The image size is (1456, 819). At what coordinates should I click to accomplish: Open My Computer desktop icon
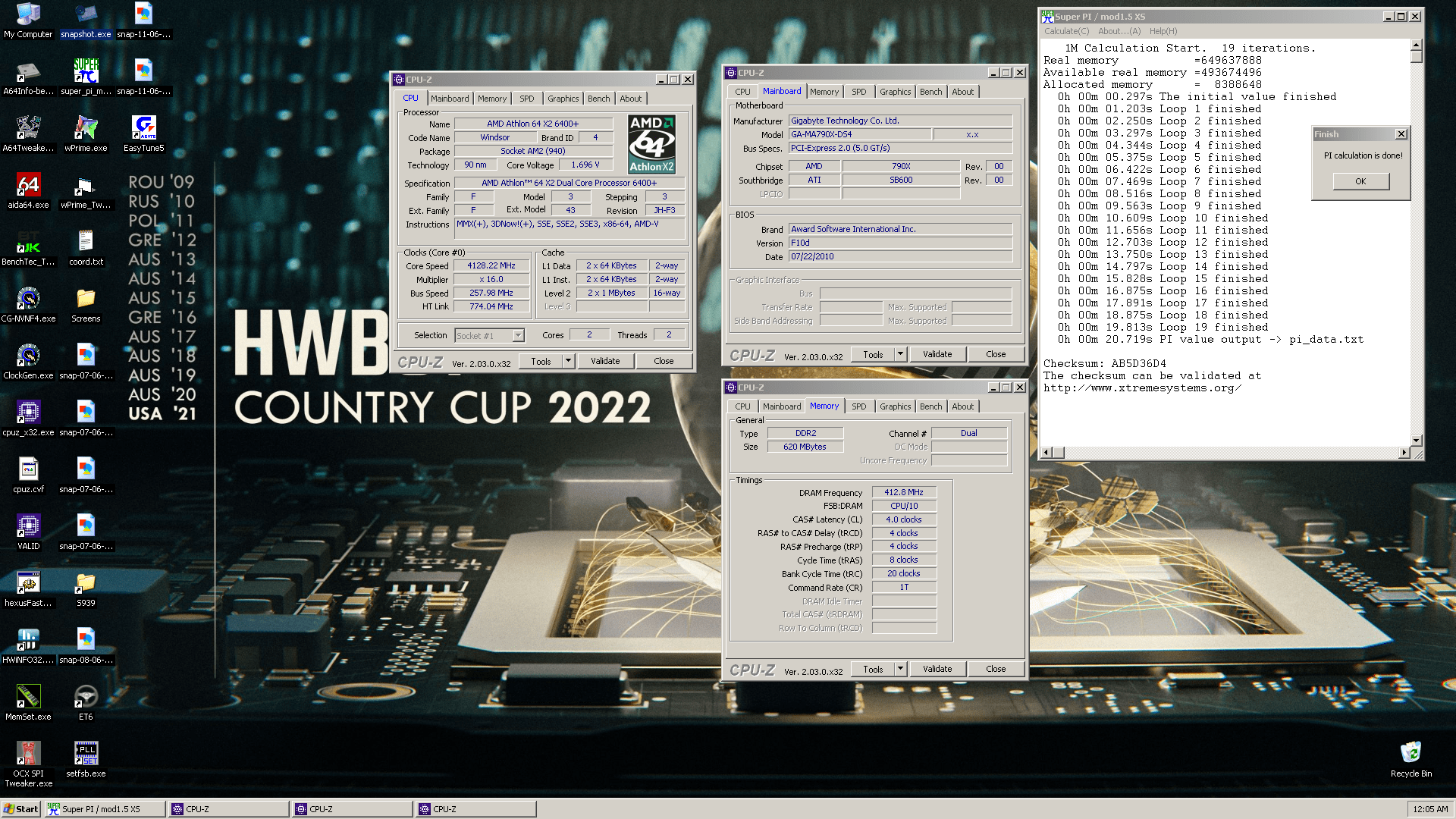28,20
